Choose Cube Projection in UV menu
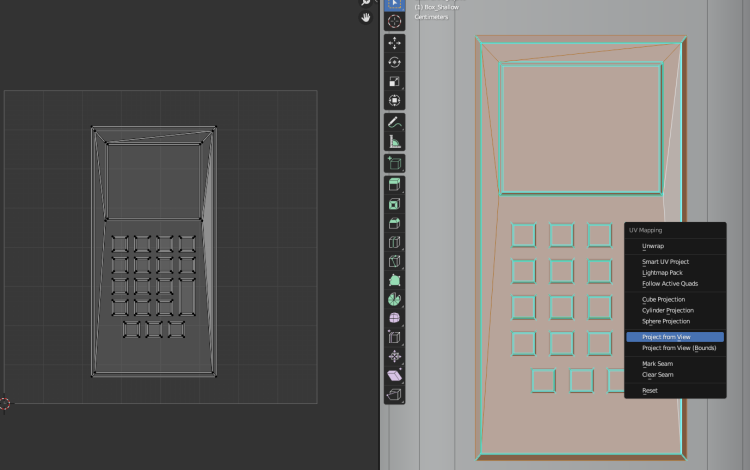This screenshot has height=470, width=750. pos(663,299)
